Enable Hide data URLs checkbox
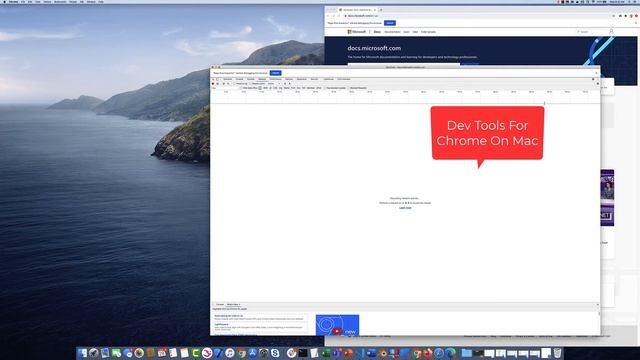The image size is (640, 360). coord(242,88)
